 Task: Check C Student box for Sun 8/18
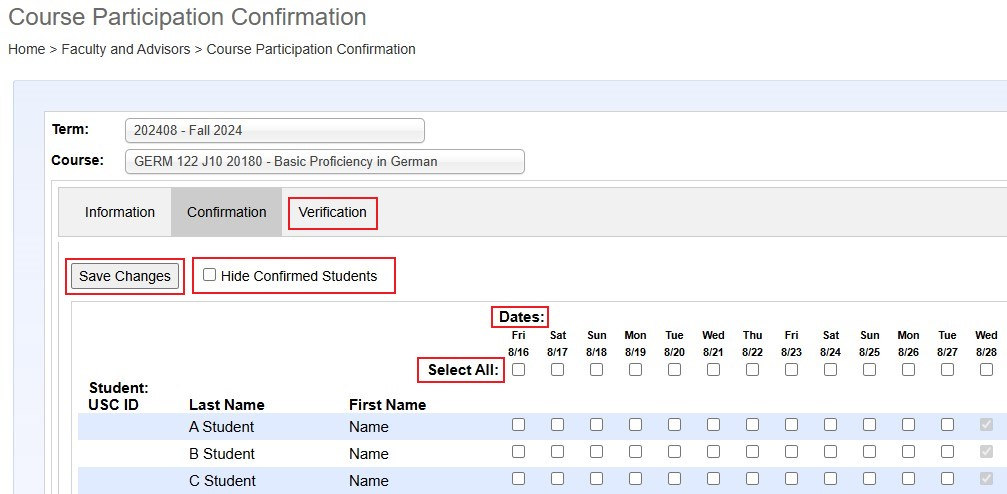click(596, 479)
